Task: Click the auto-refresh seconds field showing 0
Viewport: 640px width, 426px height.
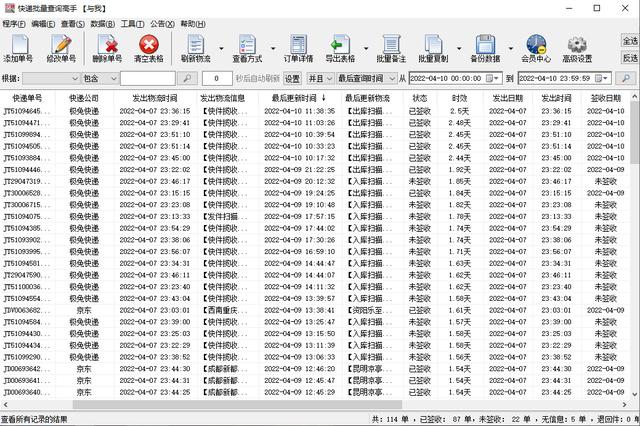Action: (x=217, y=78)
